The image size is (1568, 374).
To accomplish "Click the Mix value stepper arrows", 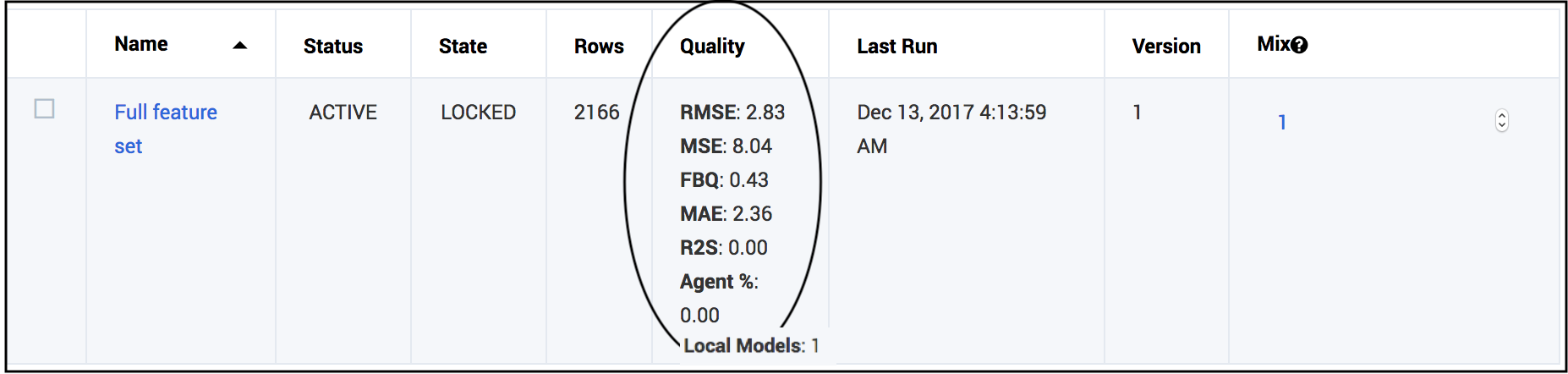I will tap(1501, 121).
